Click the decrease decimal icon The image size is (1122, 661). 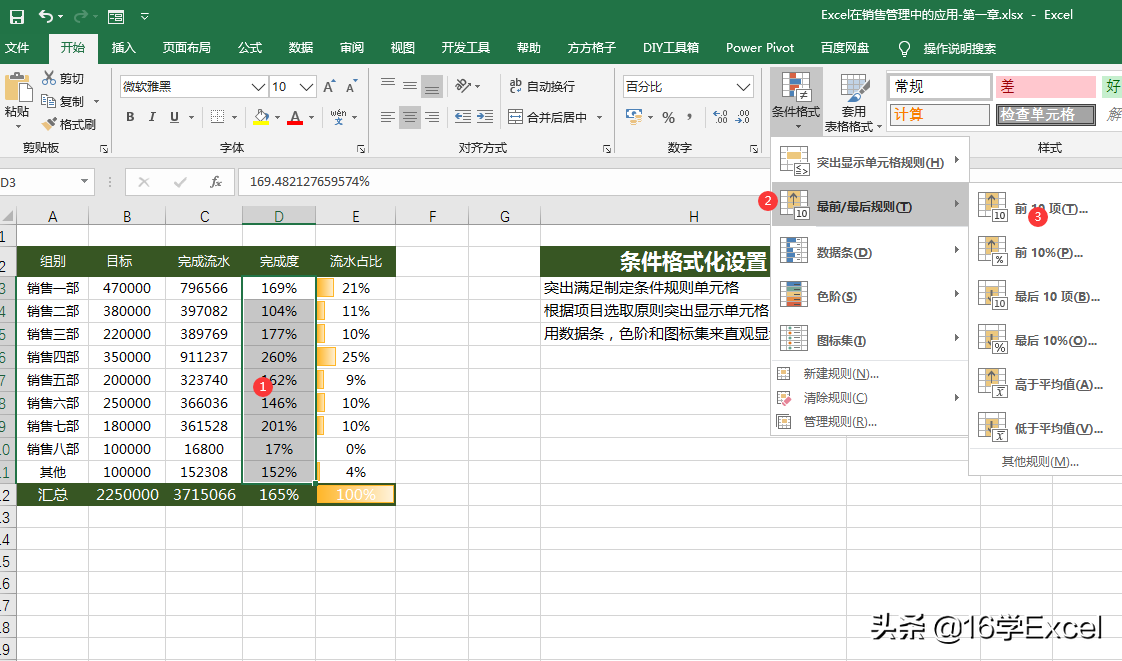743,117
